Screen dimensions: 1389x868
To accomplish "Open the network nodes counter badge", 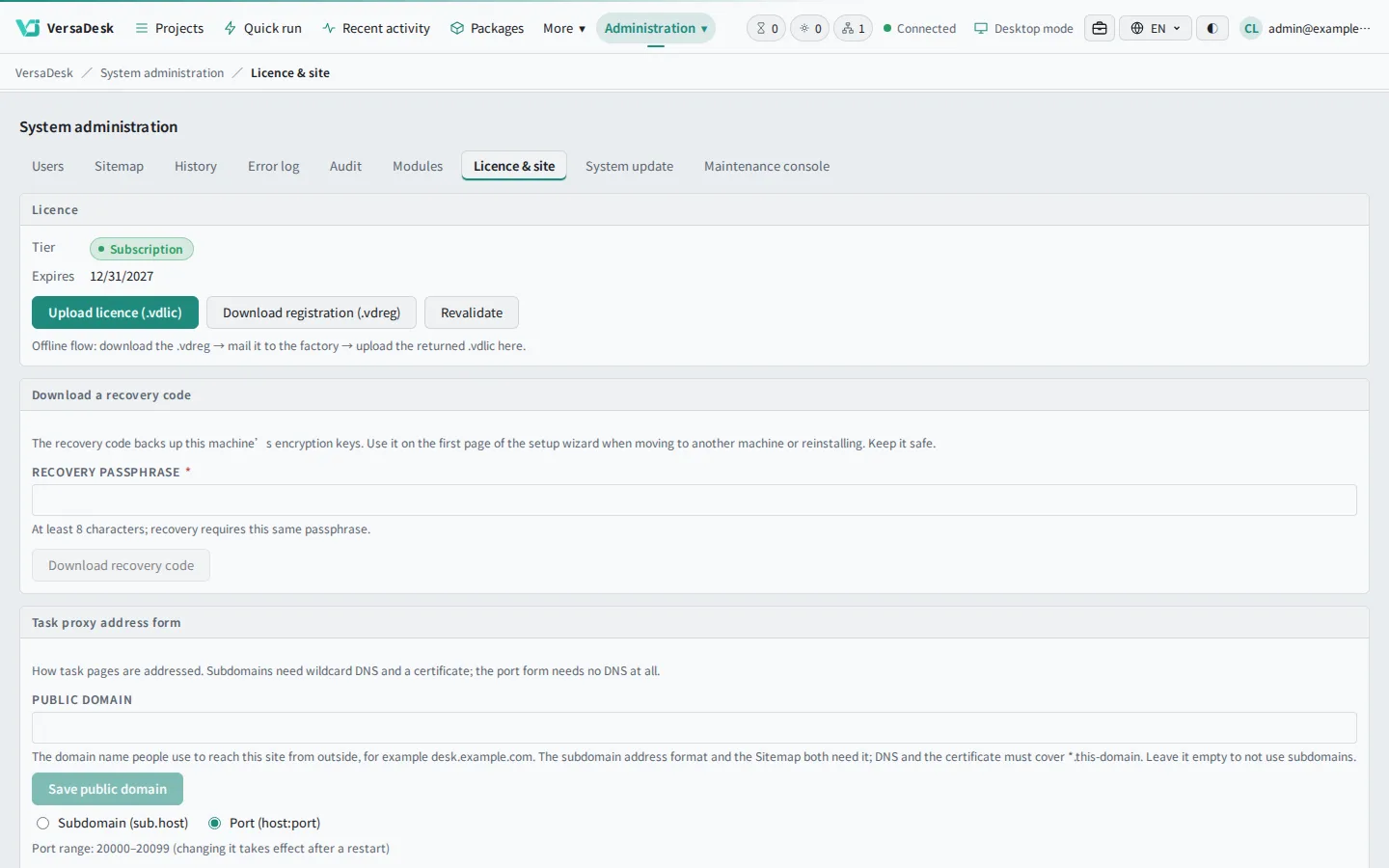I will coord(854,28).
